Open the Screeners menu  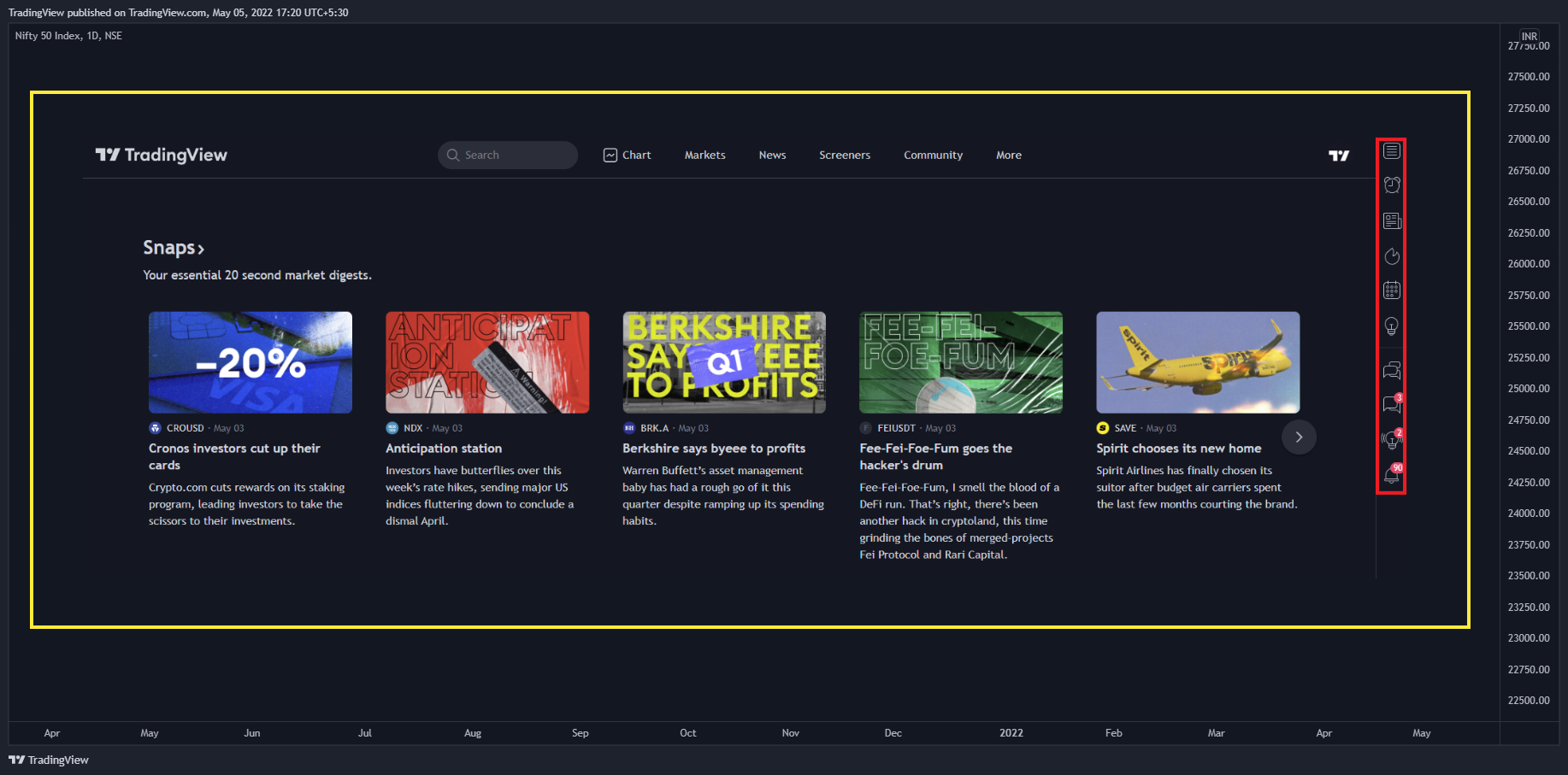(845, 156)
